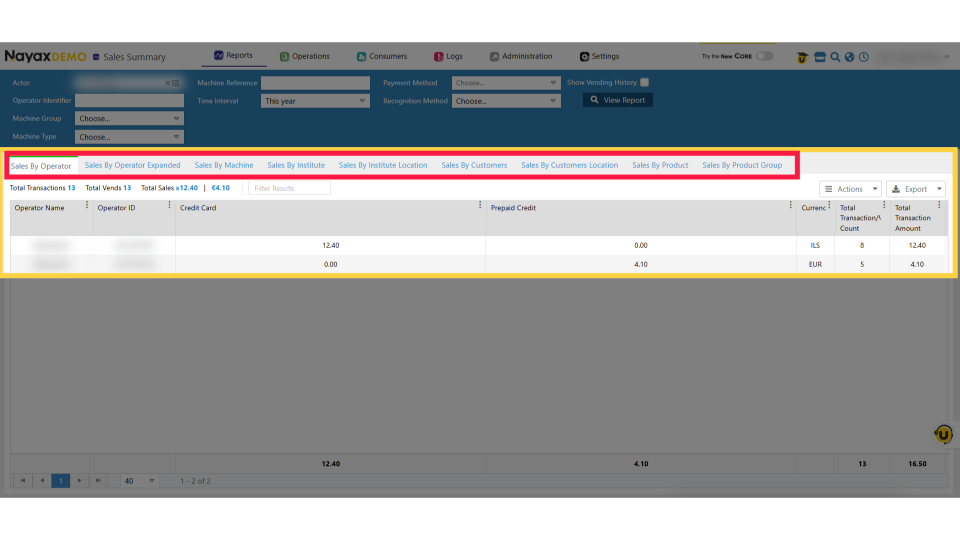The image size is (960, 540).
Task: Click the search magnifier icon in header
Action: click(x=835, y=57)
